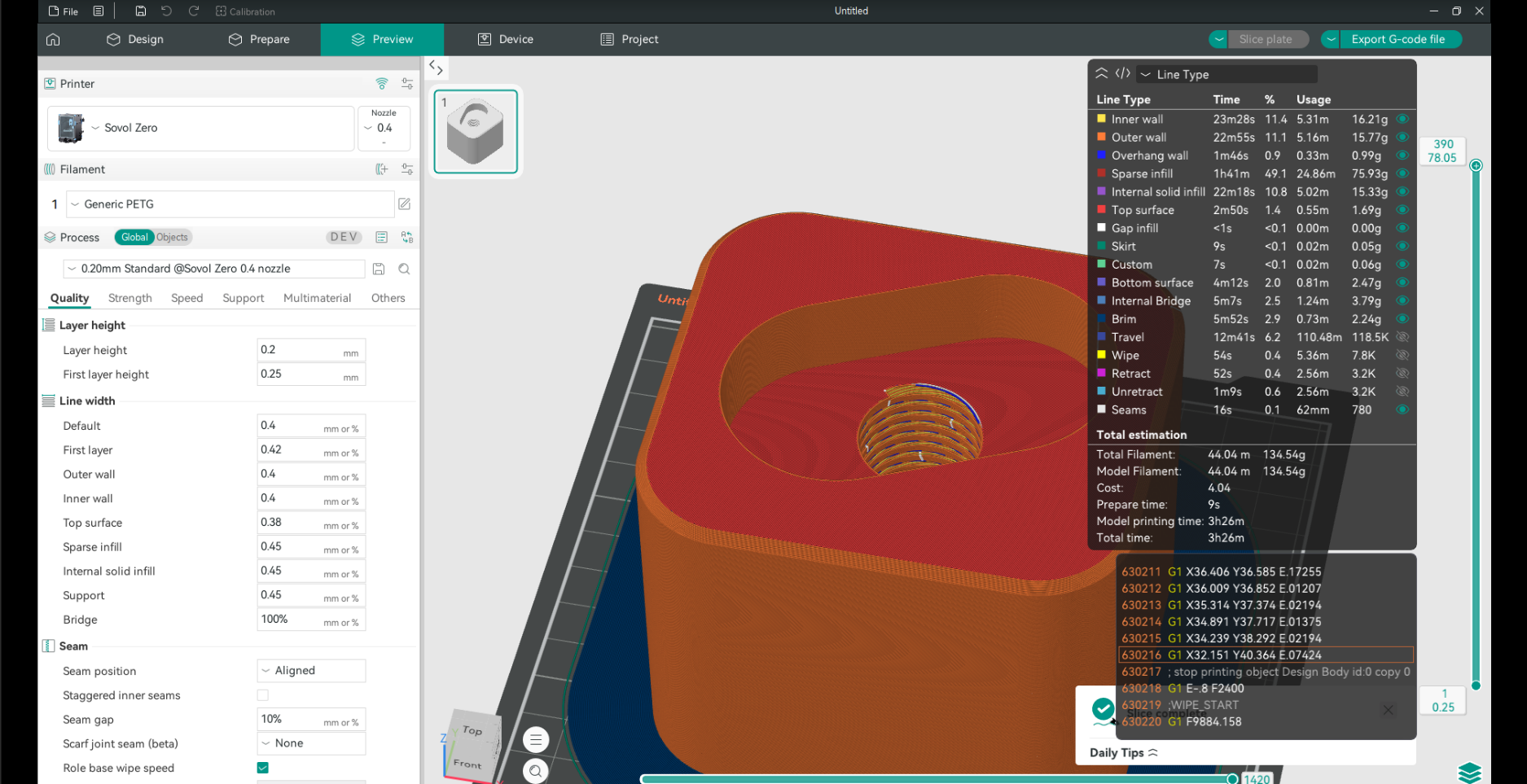This screenshot has height=784, width=1527.
Task: Click the layers stack icon at bottom right
Action: pyautogui.click(x=1470, y=773)
